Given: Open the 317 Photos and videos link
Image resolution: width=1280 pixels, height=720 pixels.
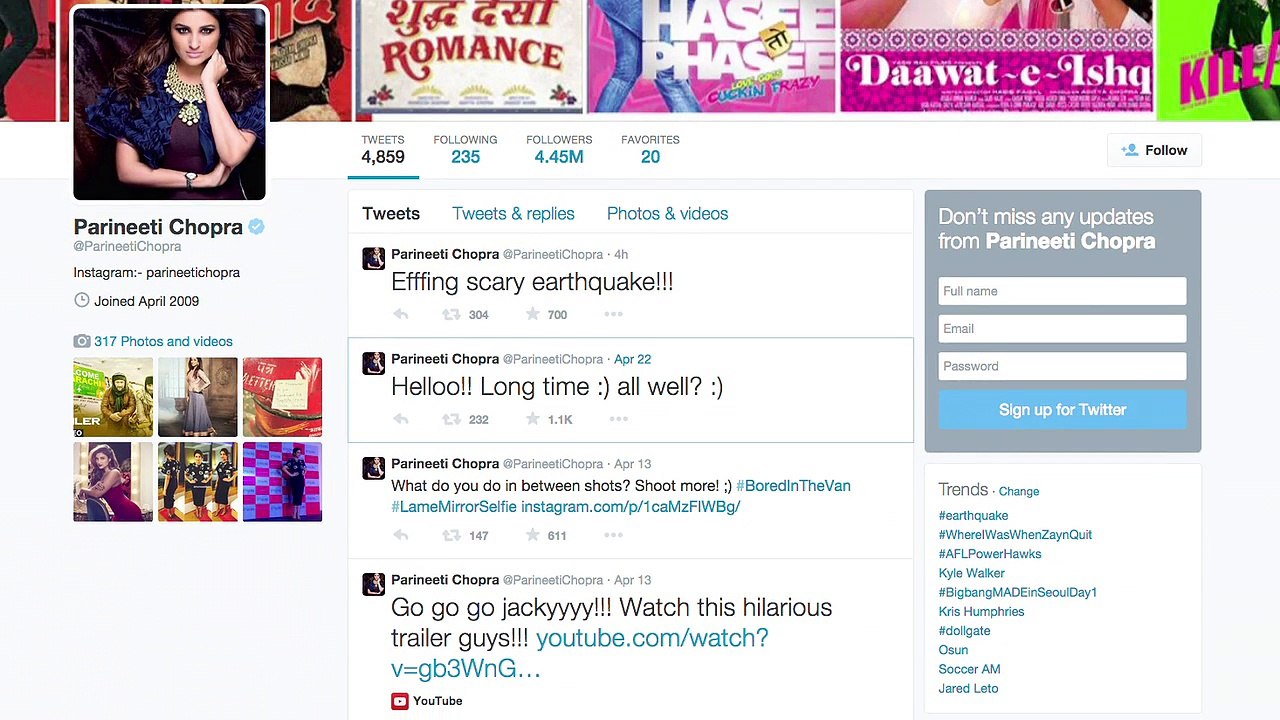Looking at the screenshot, I should (x=163, y=341).
